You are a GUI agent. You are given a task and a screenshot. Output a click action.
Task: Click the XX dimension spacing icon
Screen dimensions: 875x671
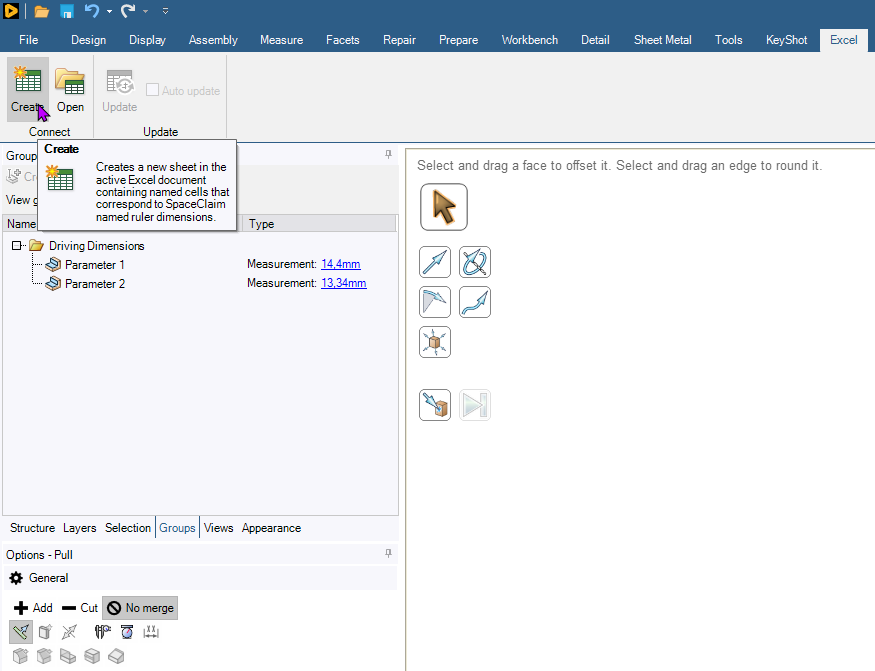[x=151, y=632]
